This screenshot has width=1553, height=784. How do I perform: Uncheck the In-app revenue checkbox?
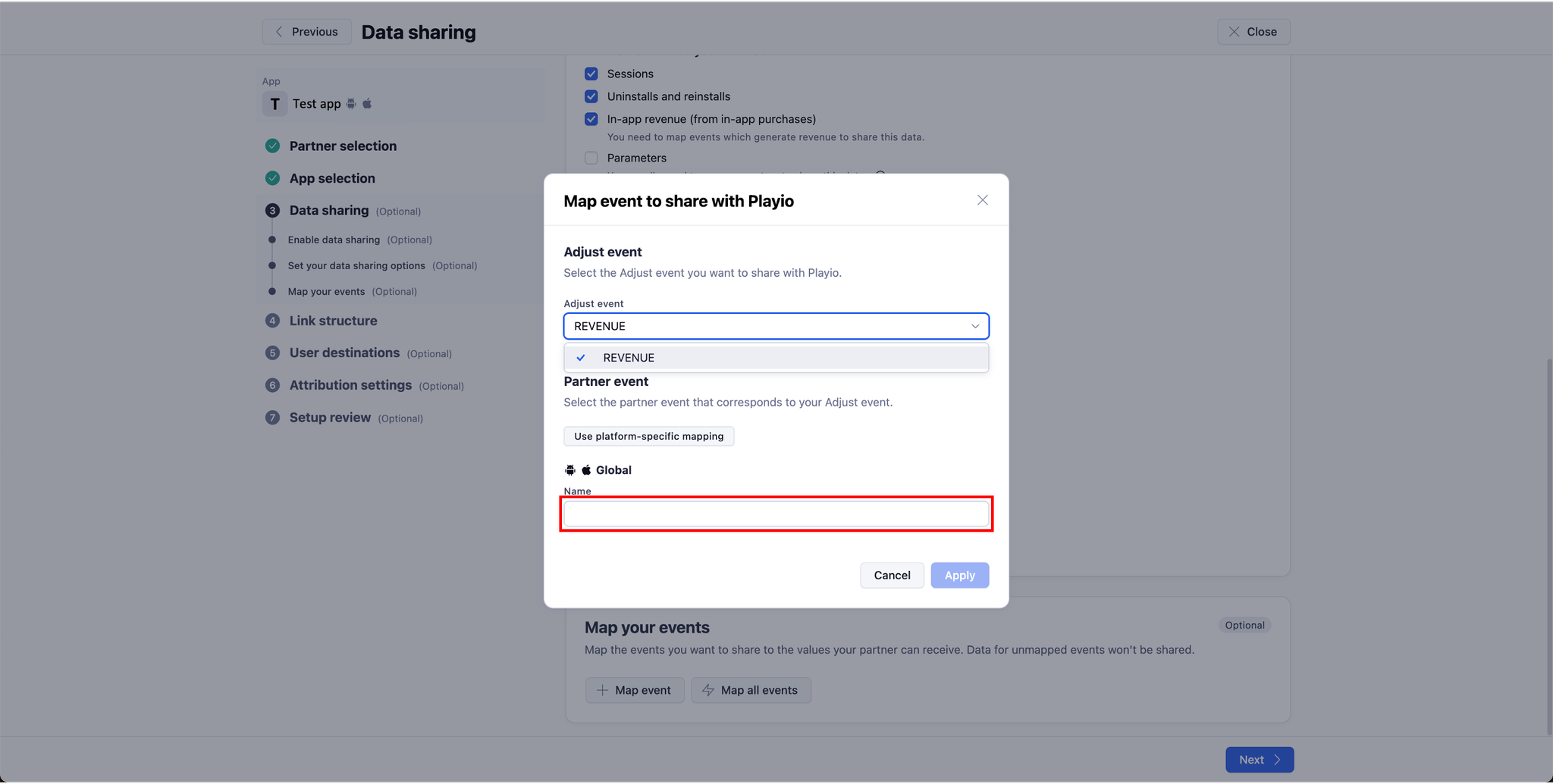[591, 119]
